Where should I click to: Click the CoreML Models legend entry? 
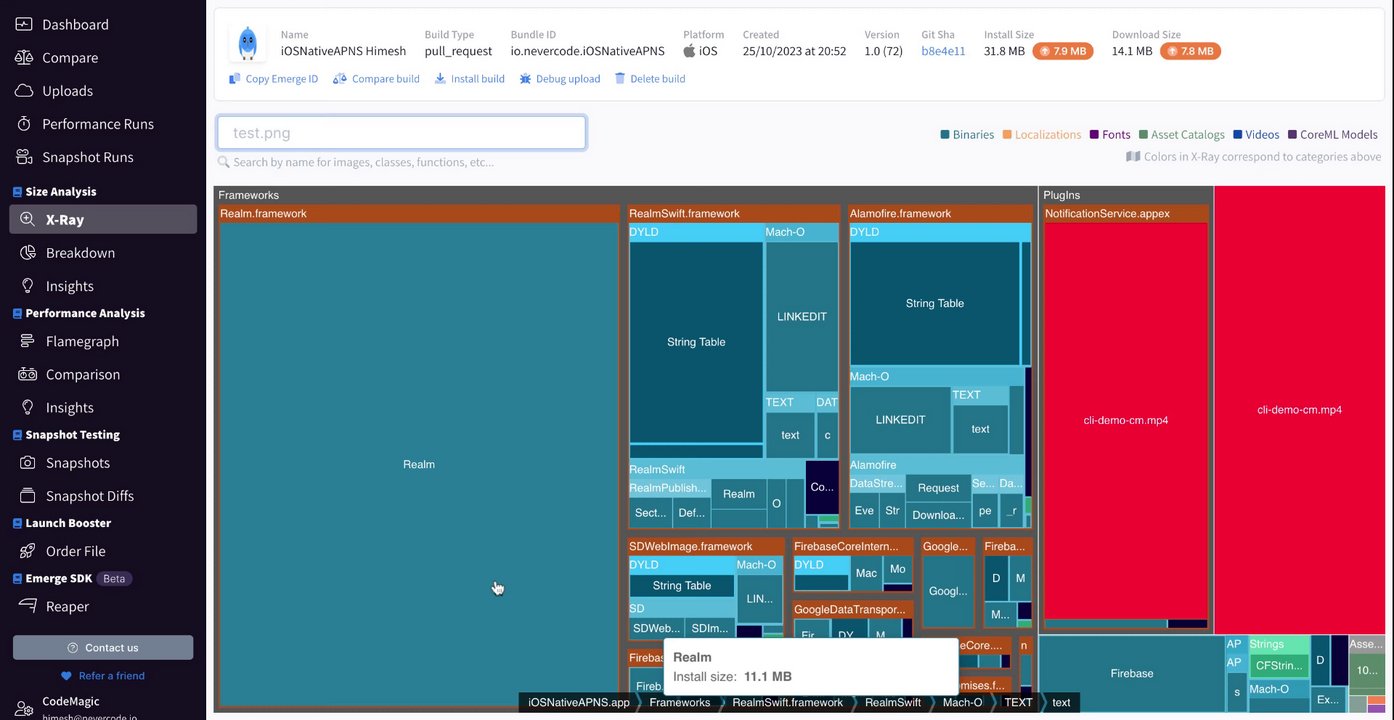click(1332, 134)
